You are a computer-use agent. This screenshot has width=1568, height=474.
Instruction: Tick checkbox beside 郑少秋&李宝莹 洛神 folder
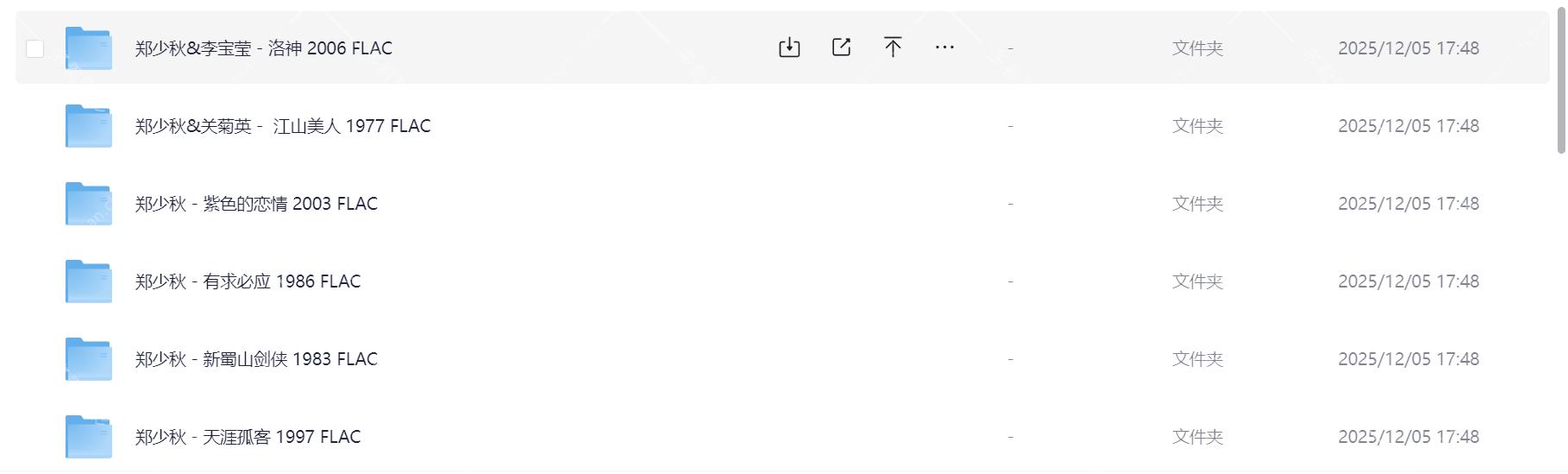(x=35, y=48)
